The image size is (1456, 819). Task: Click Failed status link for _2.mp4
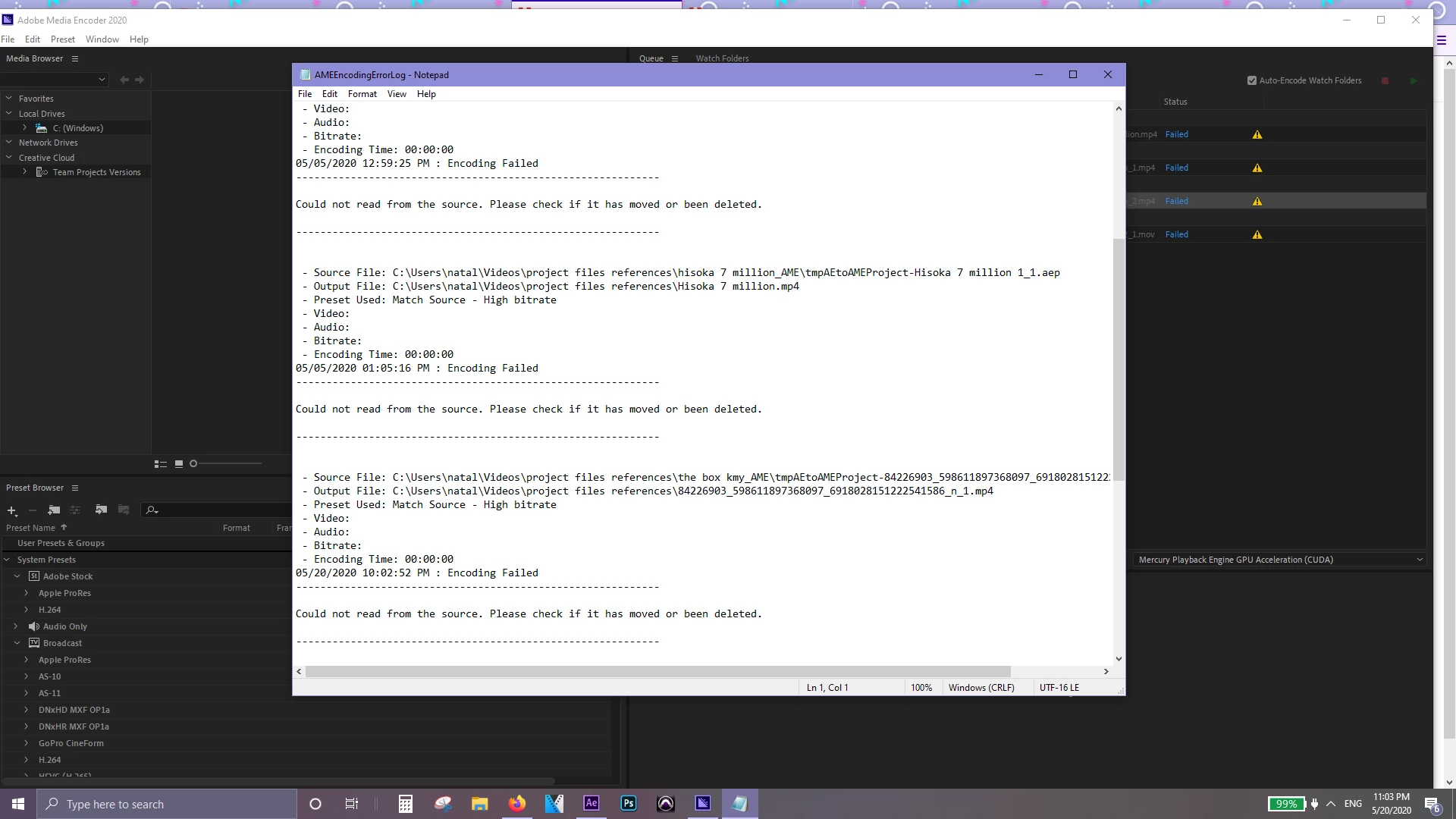1176,201
